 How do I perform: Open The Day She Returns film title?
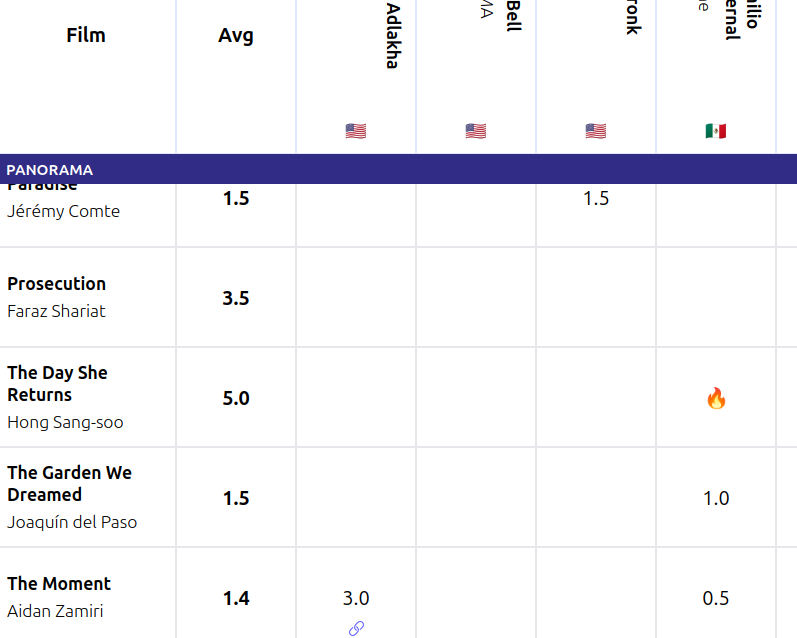(57, 384)
